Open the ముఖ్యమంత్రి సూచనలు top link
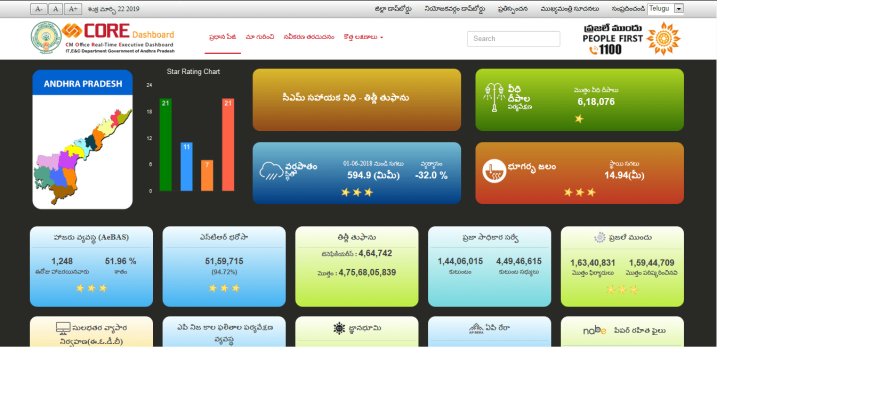Image resolution: width=870 pixels, height=409 pixels. pyautogui.click(x=570, y=9)
